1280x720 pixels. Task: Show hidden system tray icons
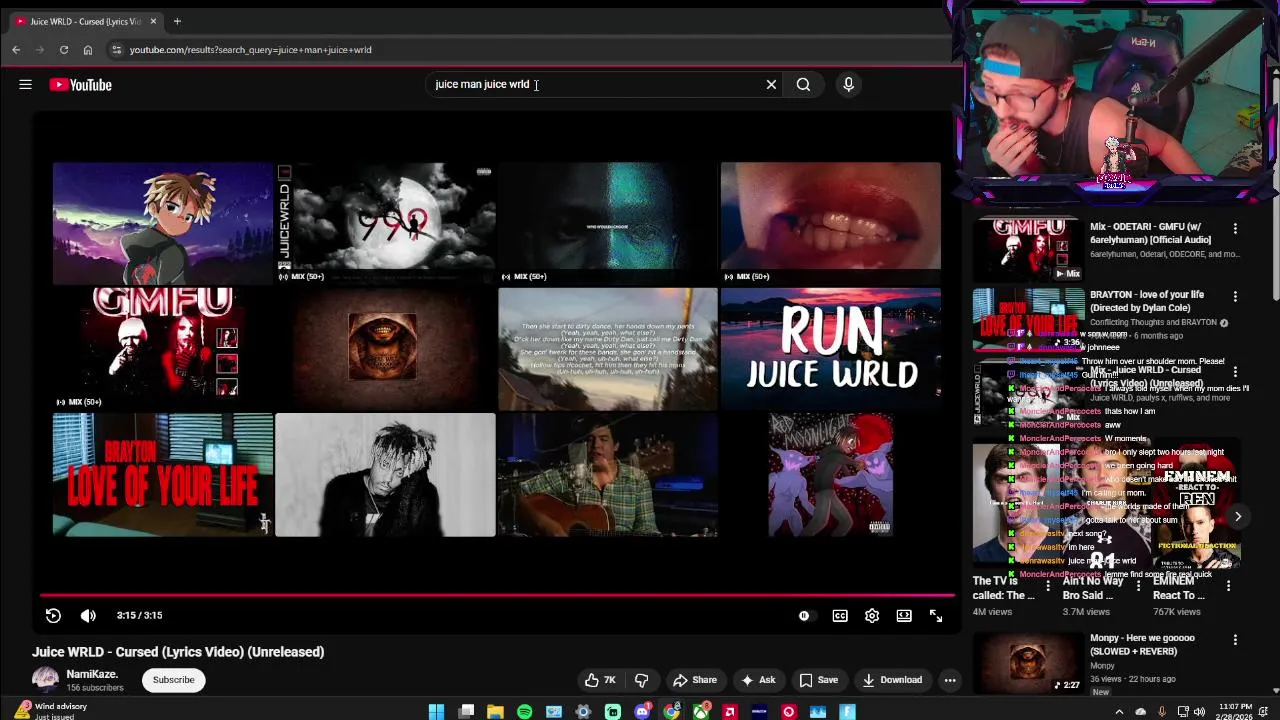[1120, 712]
